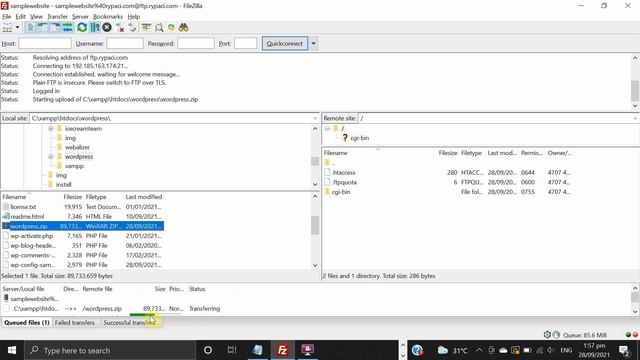Toggle synchronized browsing
Viewport: 640px width, 360px height.
tap(171, 28)
